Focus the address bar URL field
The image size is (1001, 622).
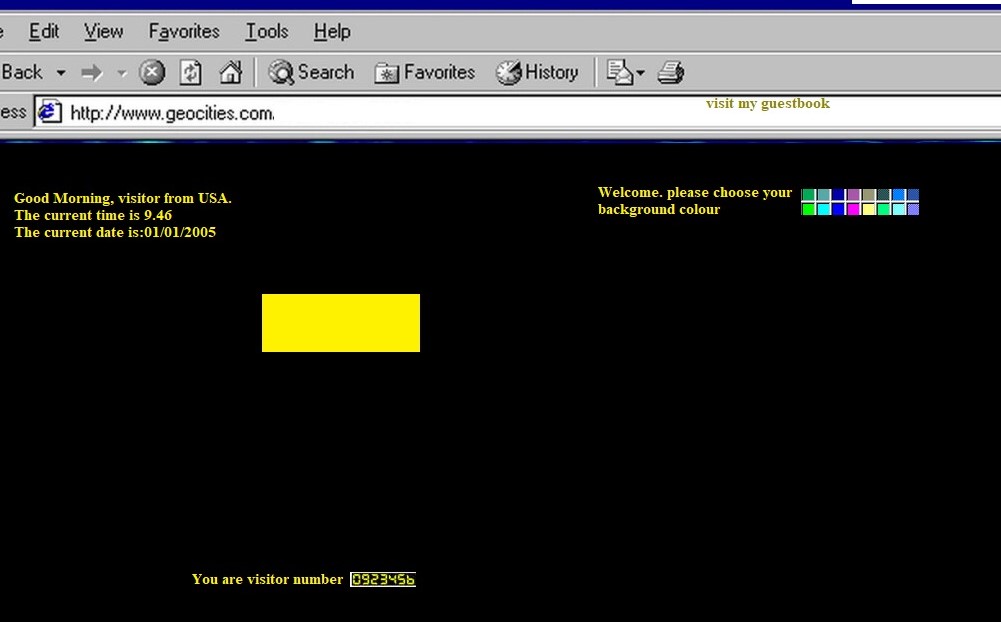pyautogui.click(x=517, y=113)
